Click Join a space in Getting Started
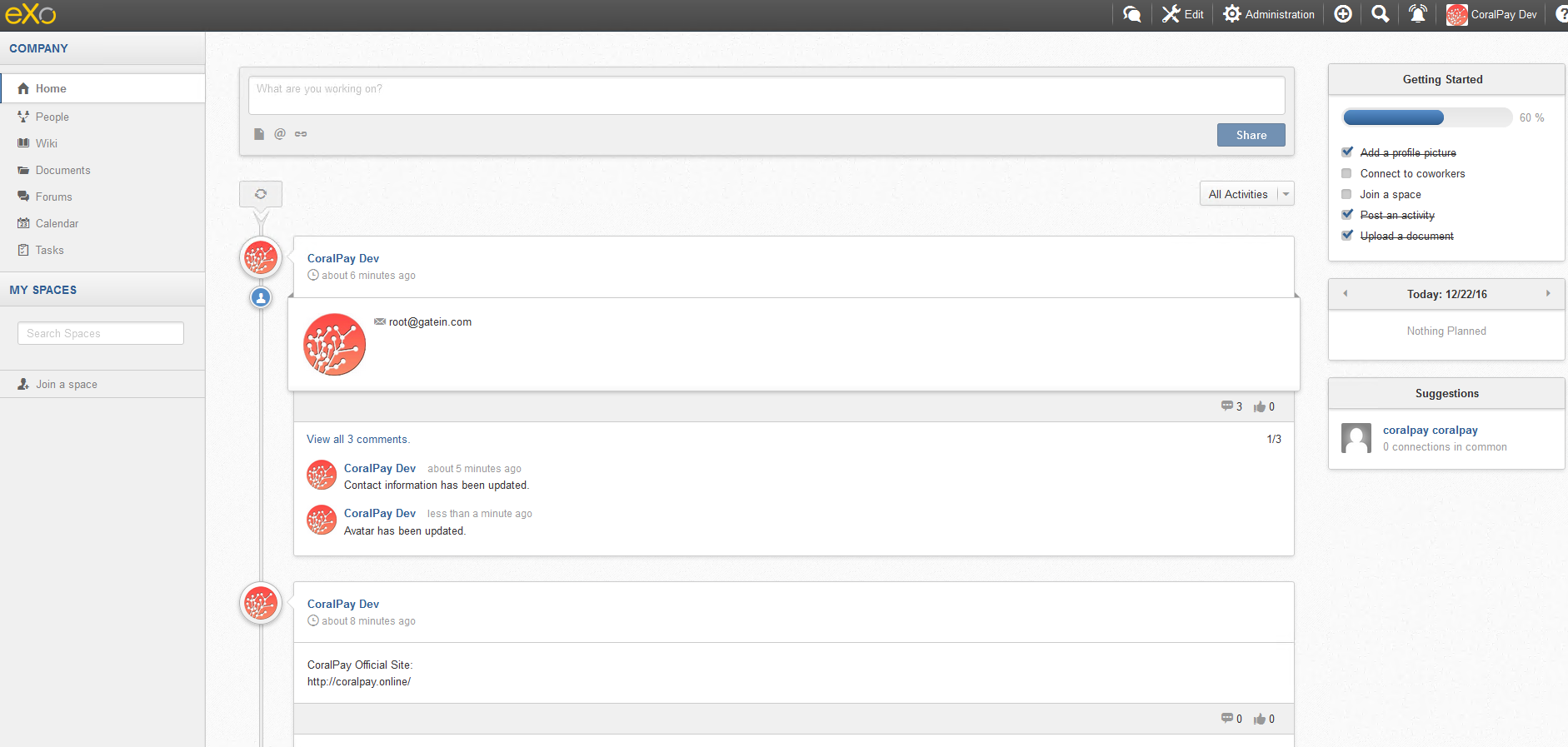1568x747 pixels. [1391, 194]
